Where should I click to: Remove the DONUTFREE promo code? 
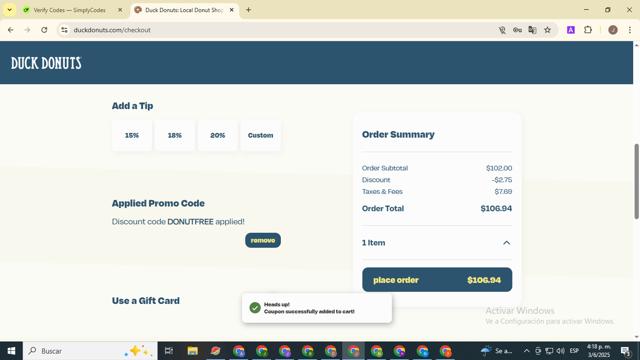coord(263,240)
